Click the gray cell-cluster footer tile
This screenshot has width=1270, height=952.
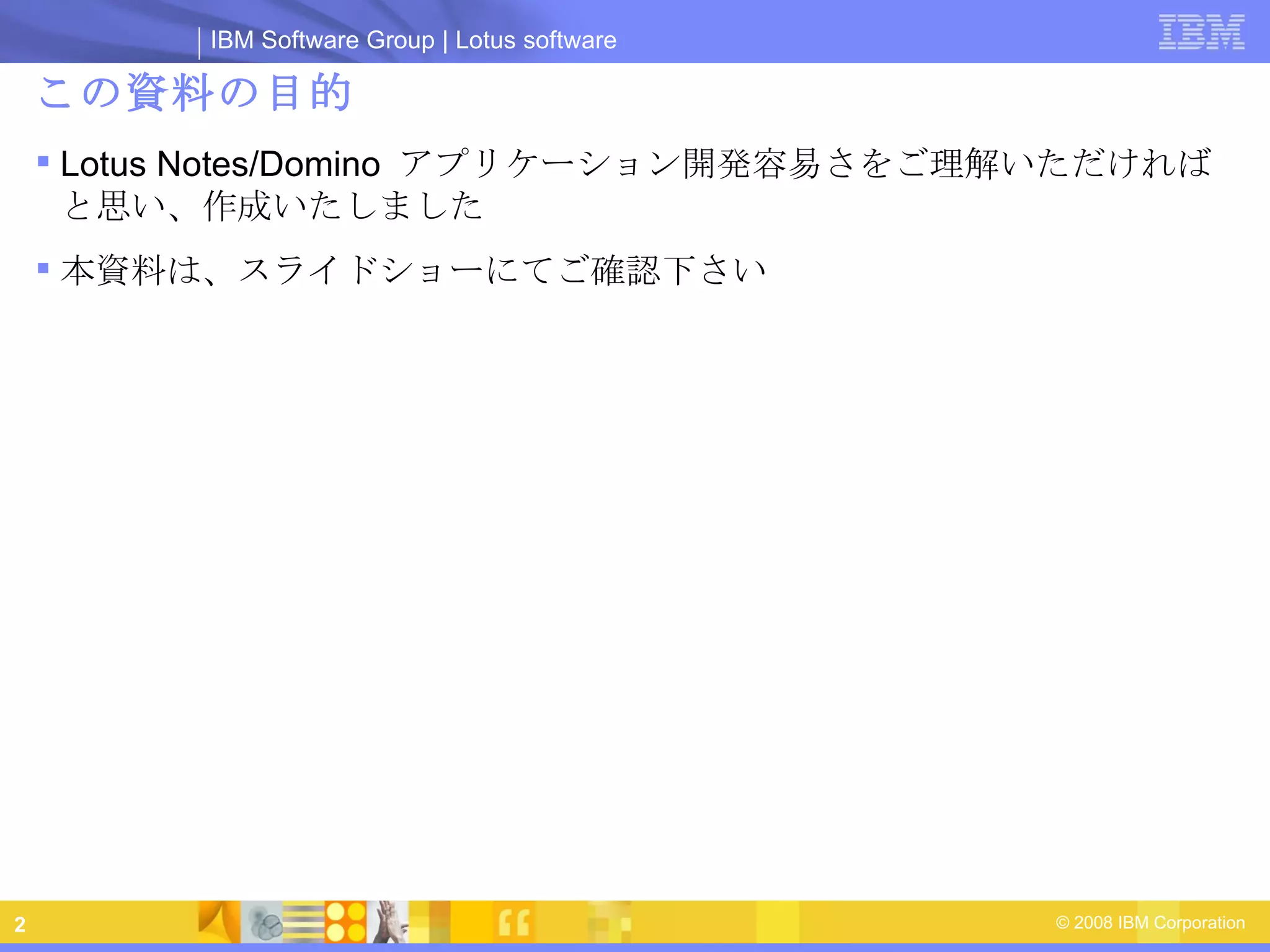tap(262, 922)
